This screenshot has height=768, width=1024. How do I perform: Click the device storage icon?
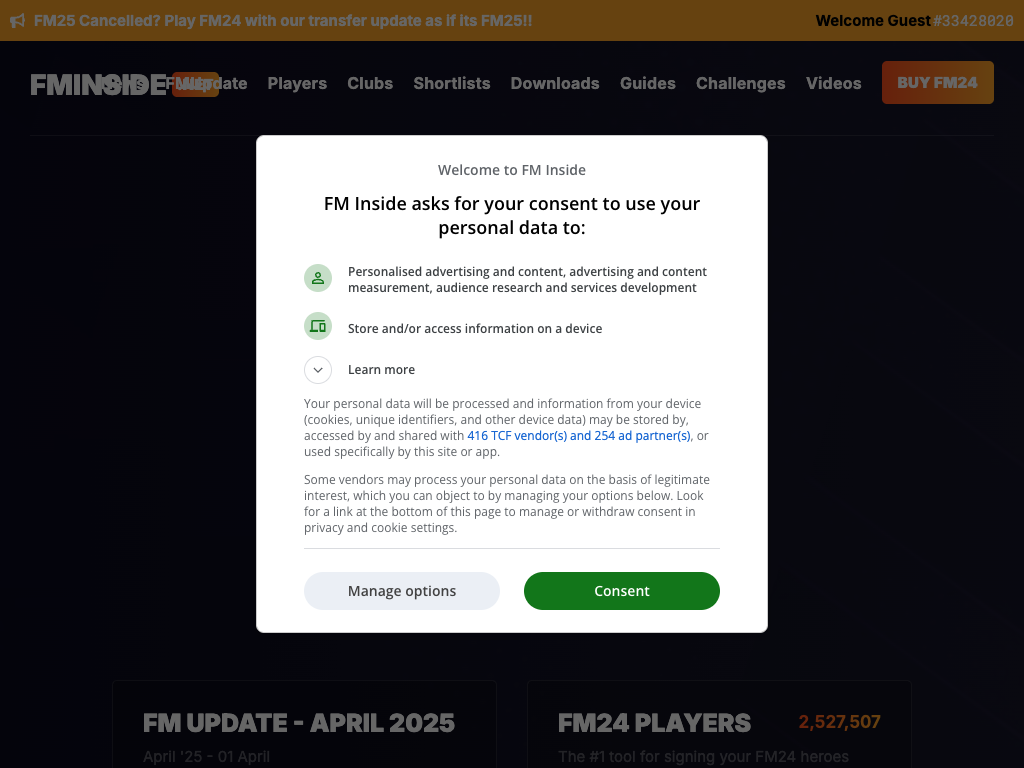(x=318, y=326)
